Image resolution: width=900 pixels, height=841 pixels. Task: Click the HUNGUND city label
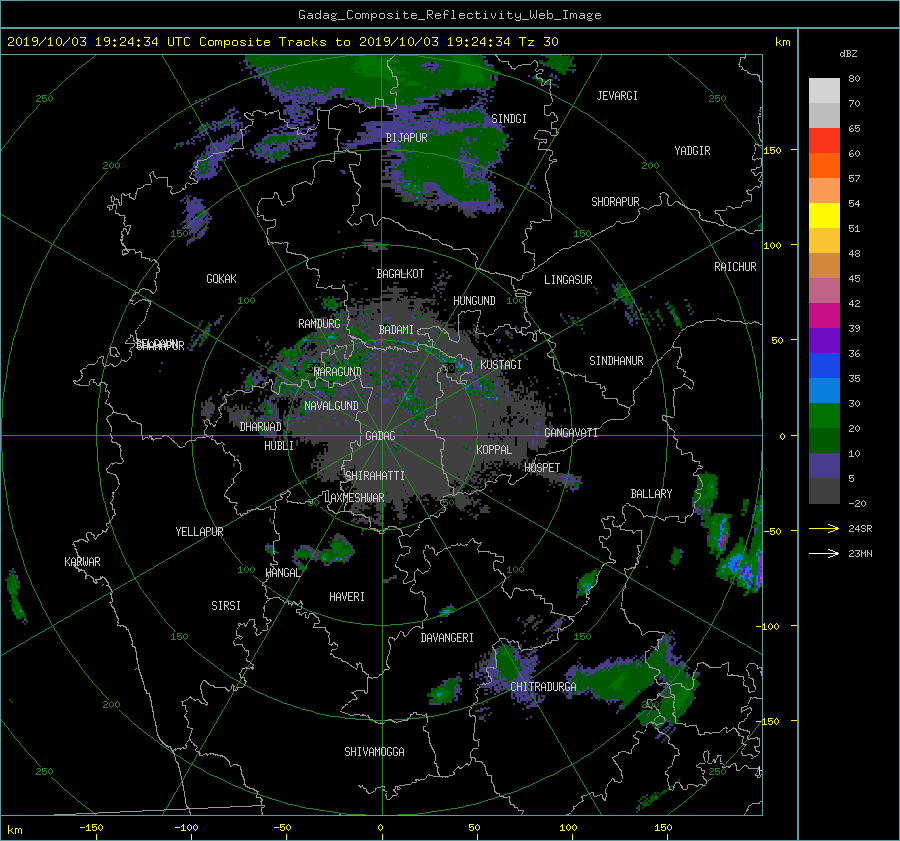point(474,301)
